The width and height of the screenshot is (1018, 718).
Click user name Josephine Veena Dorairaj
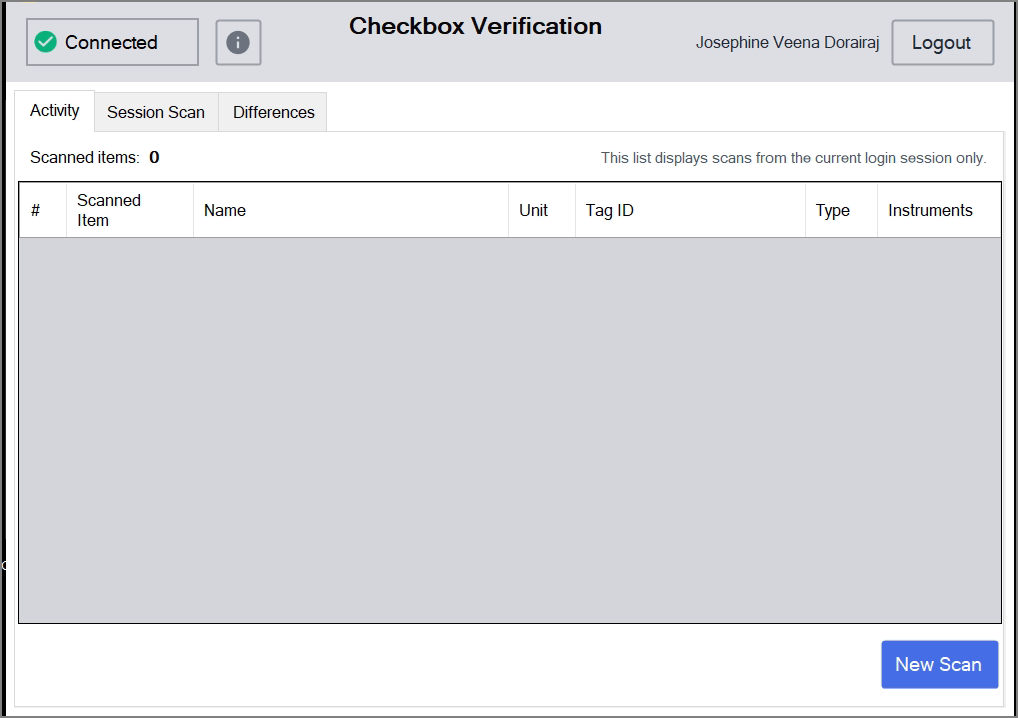[x=788, y=43]
